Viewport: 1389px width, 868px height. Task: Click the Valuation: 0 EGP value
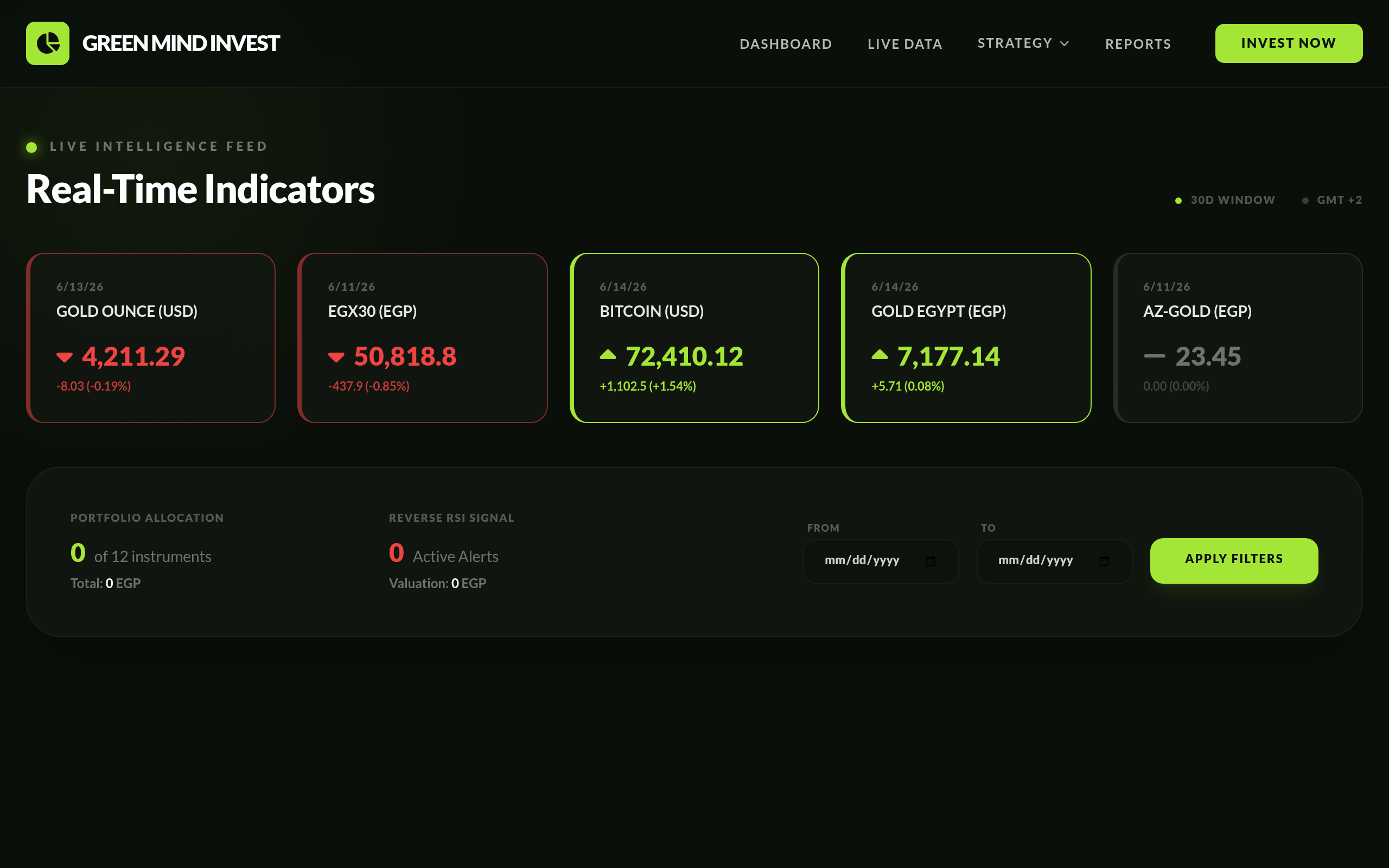(437, 583)
